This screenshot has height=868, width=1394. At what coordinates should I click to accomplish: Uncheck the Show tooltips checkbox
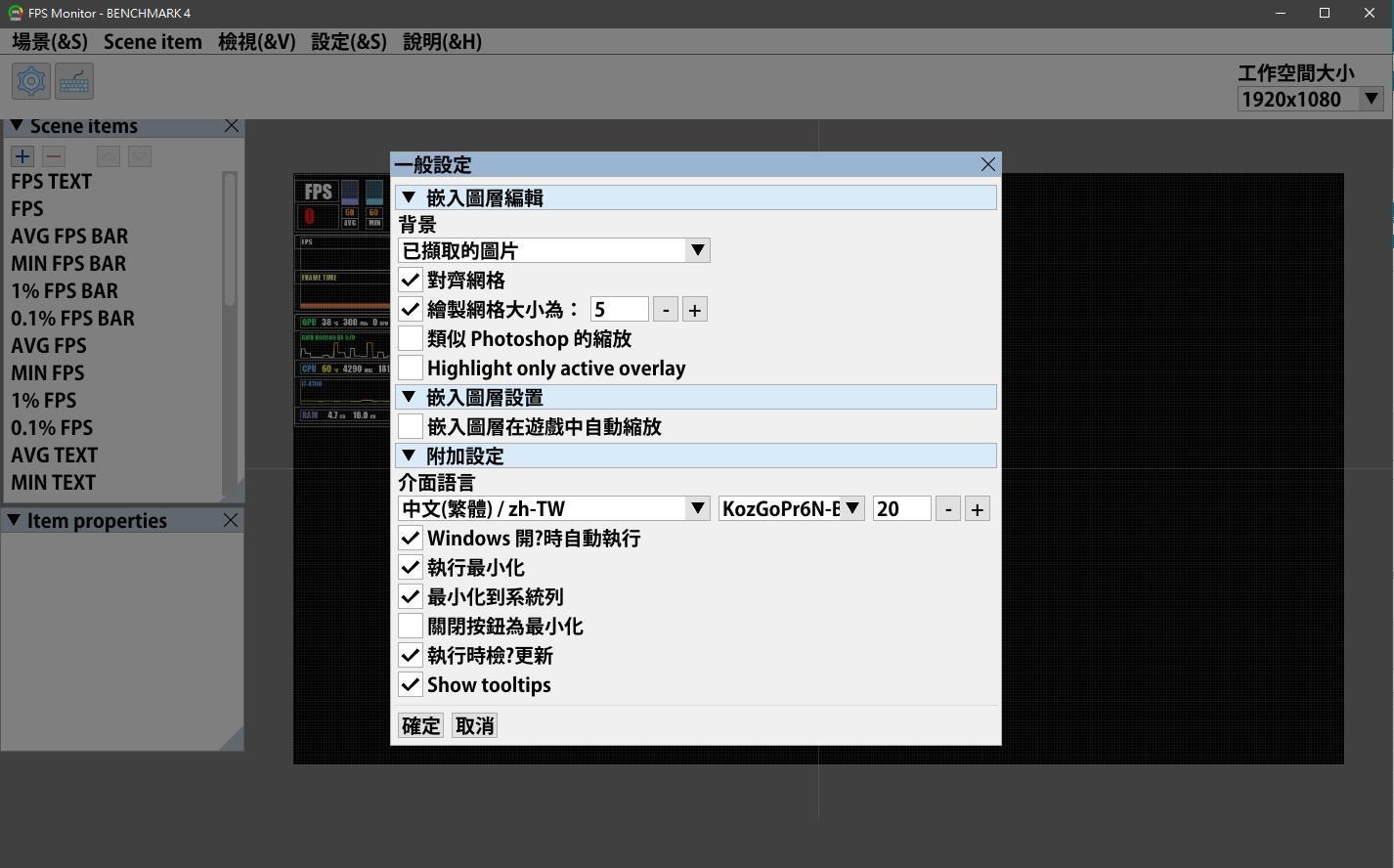pyautogui.click(x=411, y=685)
